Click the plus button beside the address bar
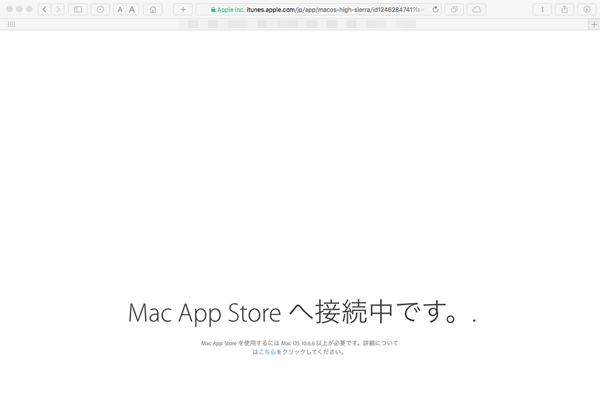Viewport: 600px width, 400px height. (183, 10)
